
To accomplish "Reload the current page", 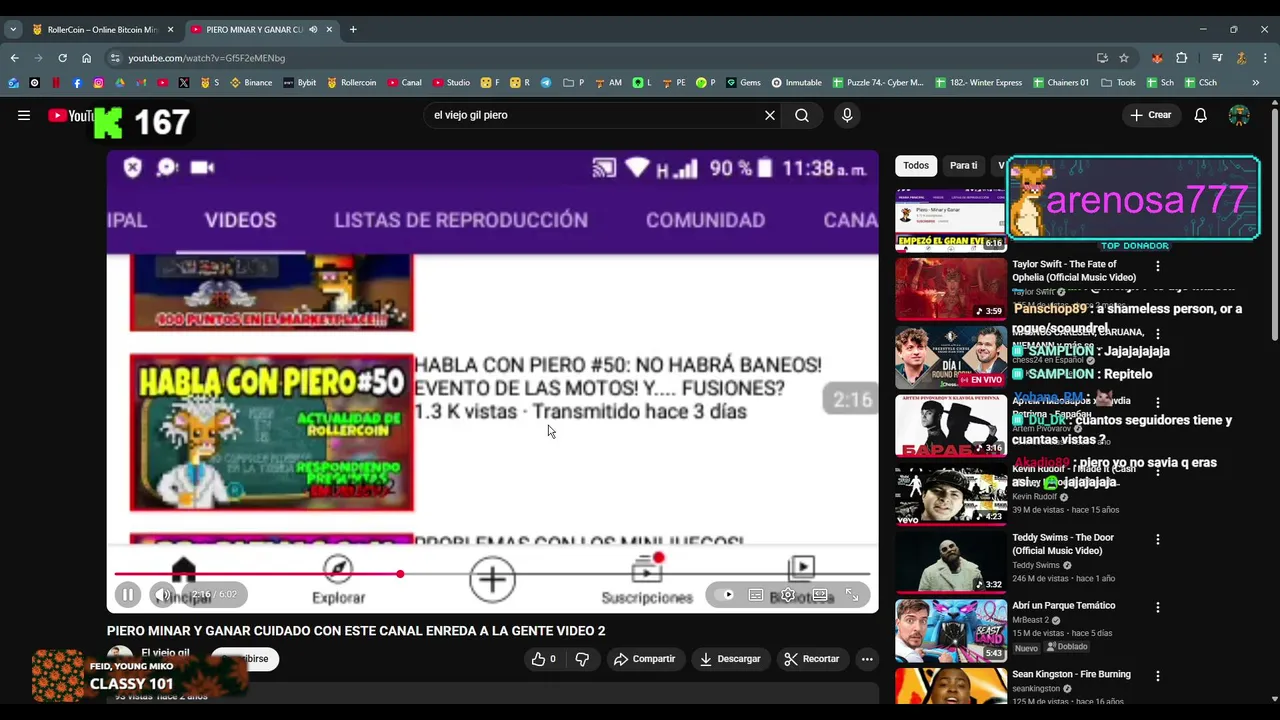I will (x=62, y=58).
